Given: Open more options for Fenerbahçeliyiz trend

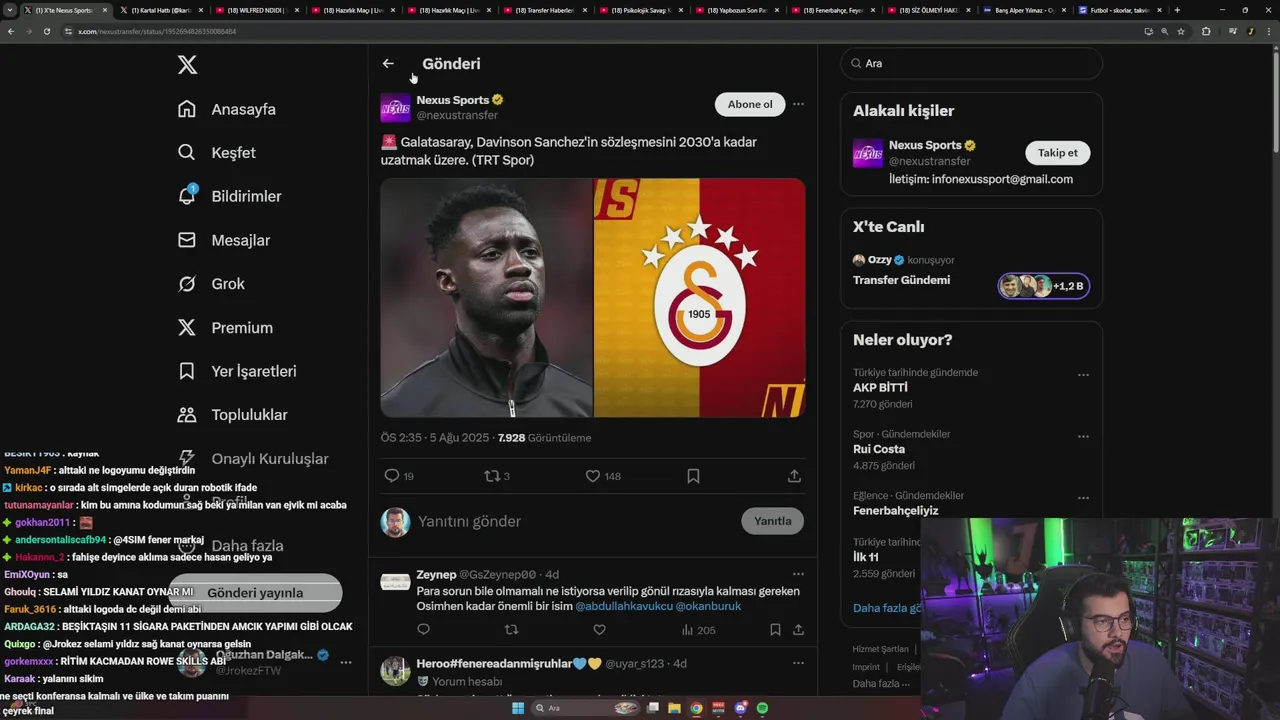Looking at the screenshot, I should click(1083, 498).
